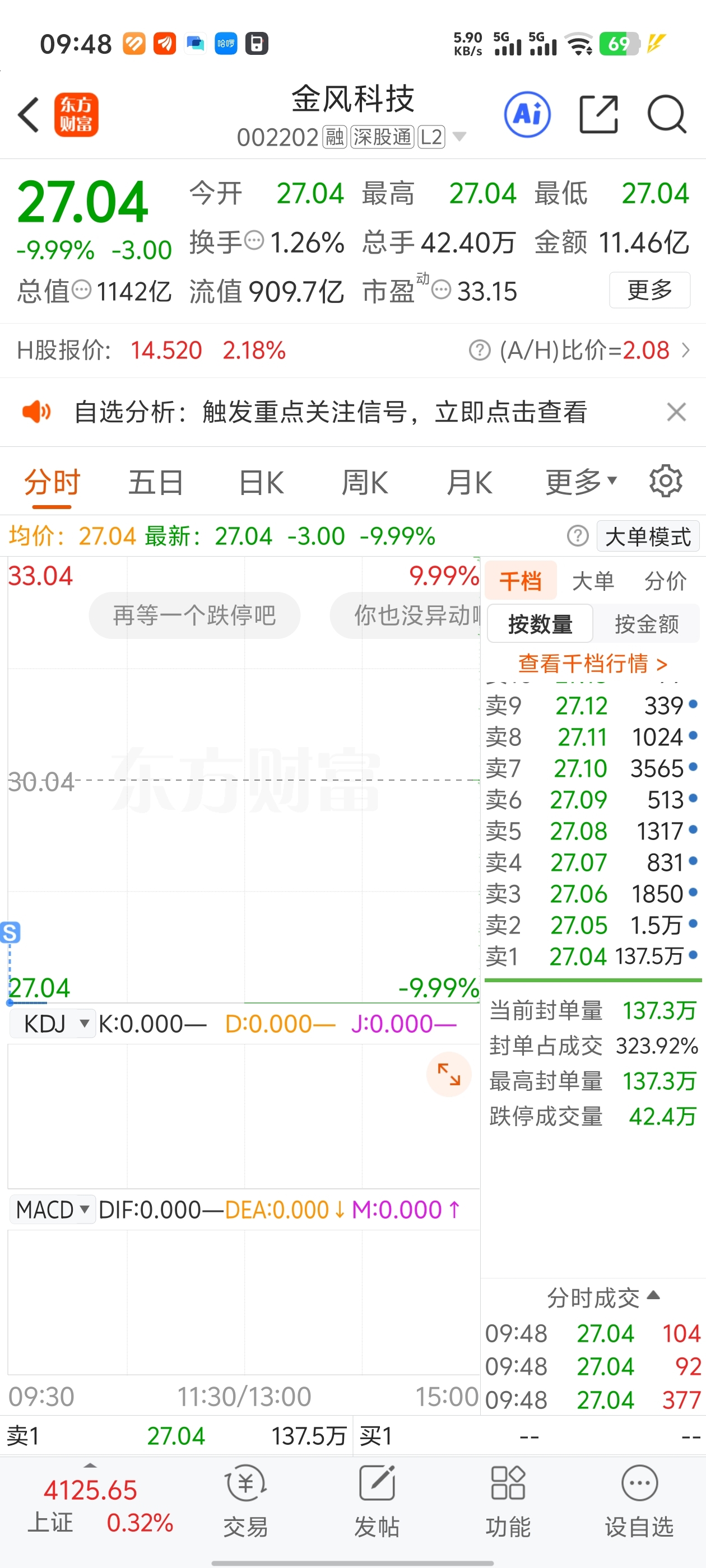Tap the system home indicator bar

coord(352,1563)
